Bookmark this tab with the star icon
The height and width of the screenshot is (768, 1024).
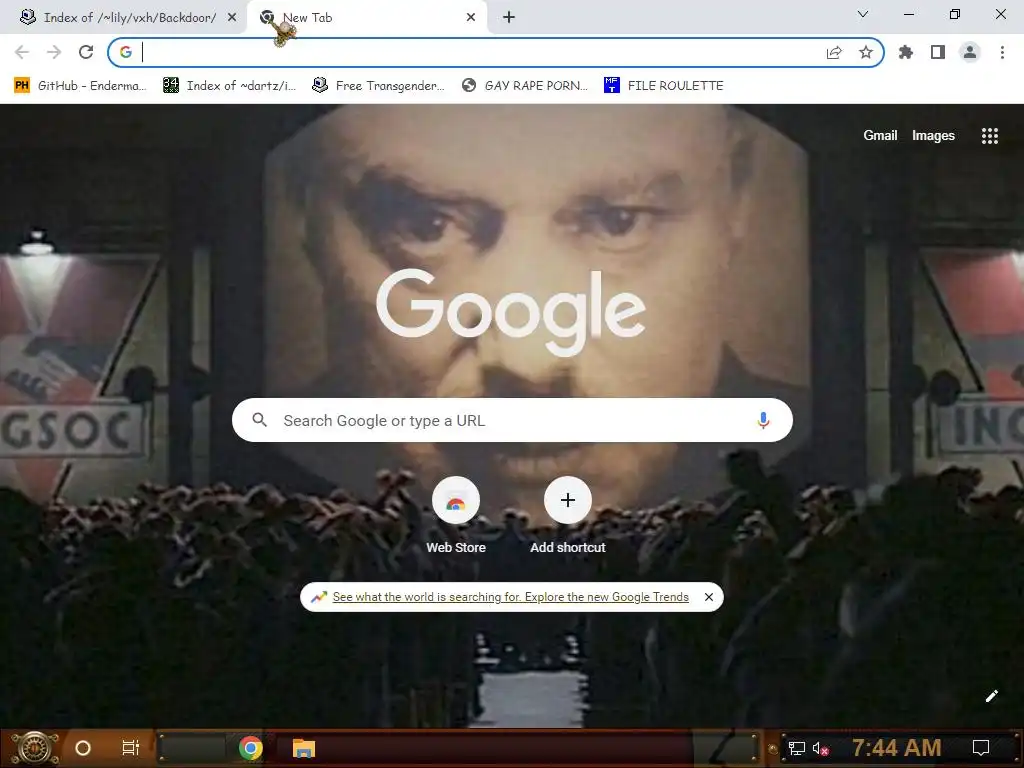coord(866,52)
